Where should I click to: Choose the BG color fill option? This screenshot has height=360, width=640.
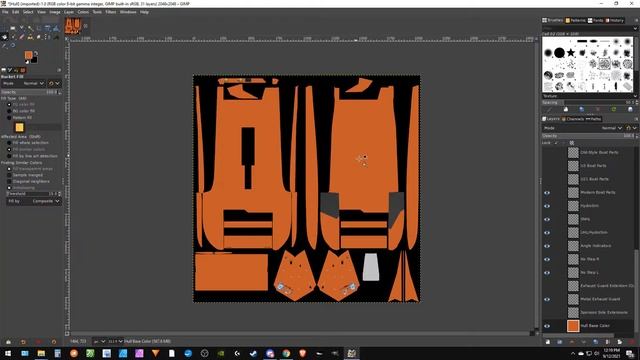[9, 111]
